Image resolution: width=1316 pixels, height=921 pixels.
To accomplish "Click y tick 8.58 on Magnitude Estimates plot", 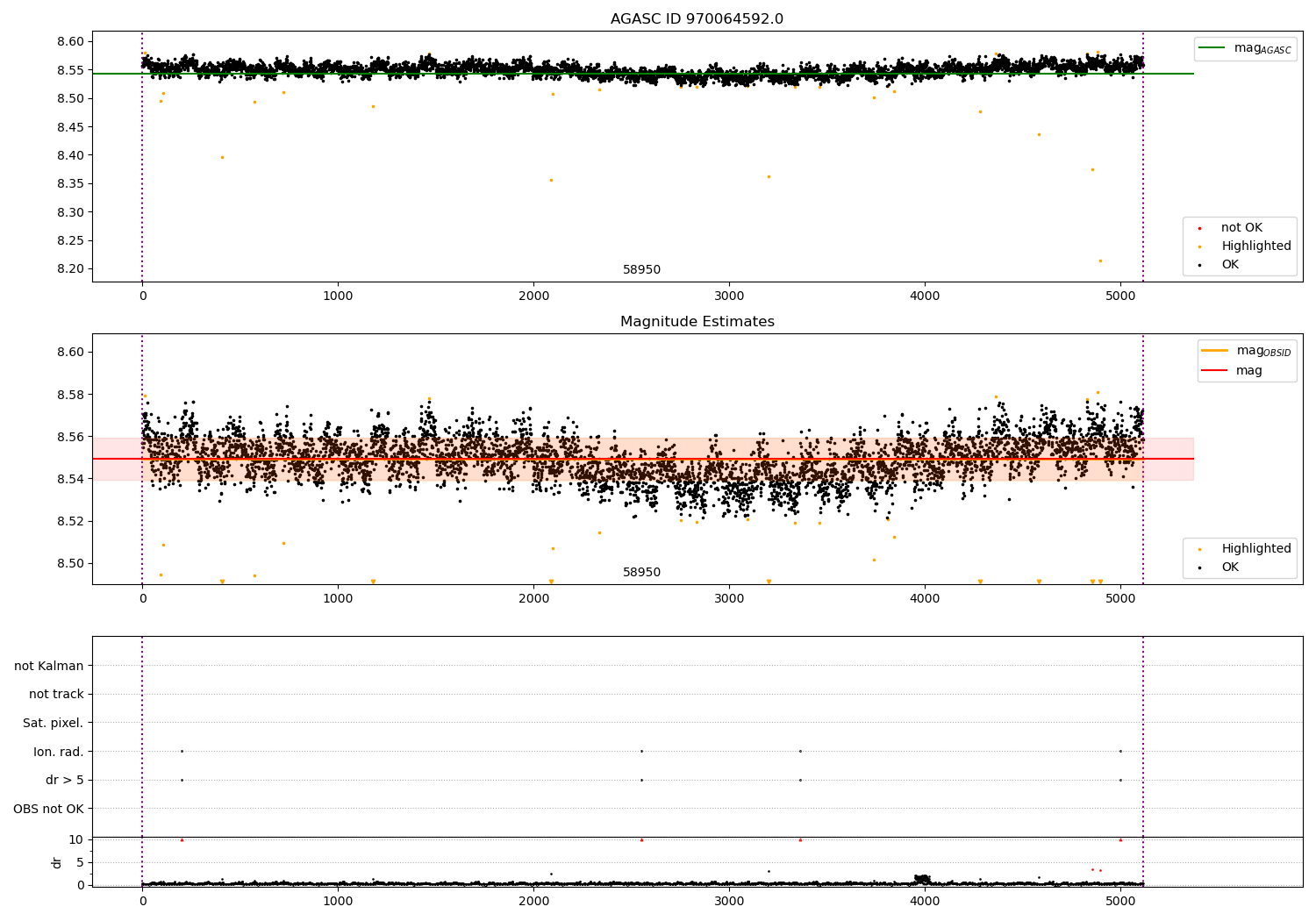I will click(x=71, y=395).
